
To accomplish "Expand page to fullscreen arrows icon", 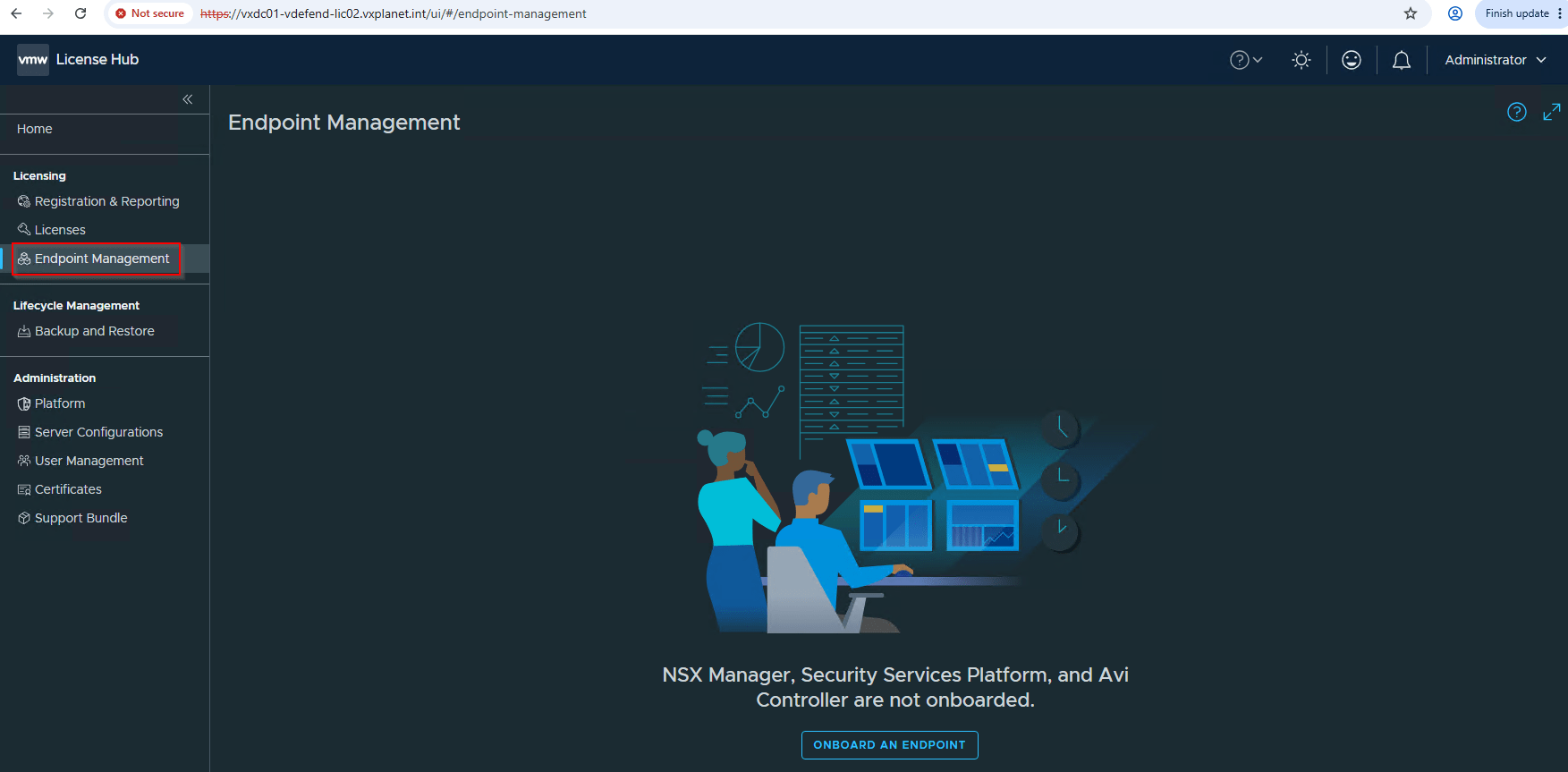I will tap(1552, 112).
